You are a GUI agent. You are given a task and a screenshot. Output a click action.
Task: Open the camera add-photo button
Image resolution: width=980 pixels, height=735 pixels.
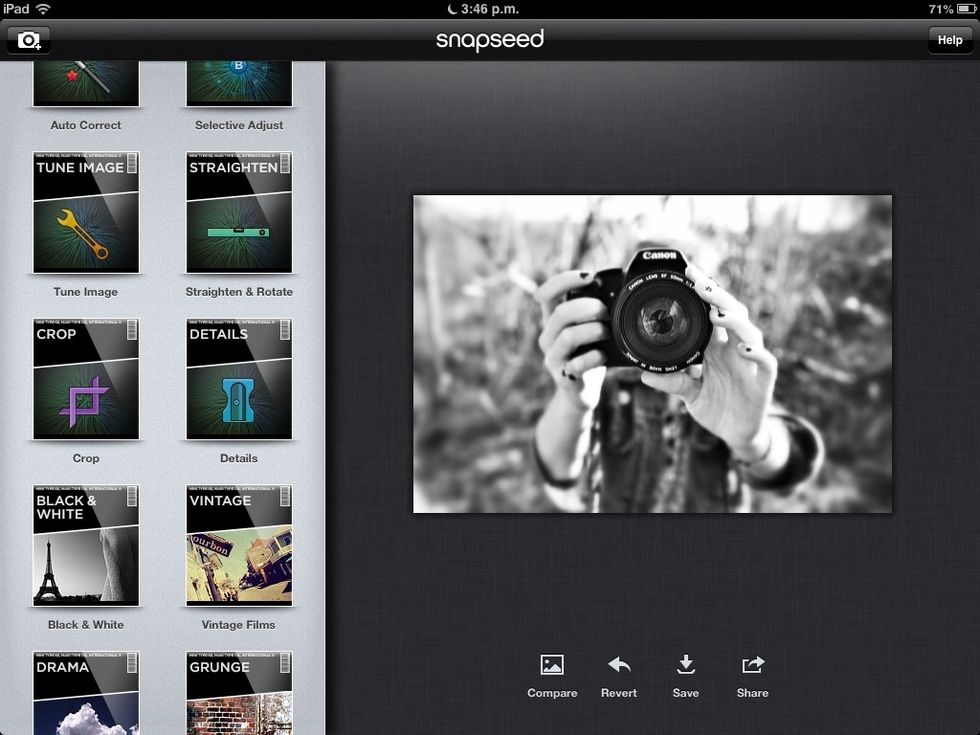point(28,41)
